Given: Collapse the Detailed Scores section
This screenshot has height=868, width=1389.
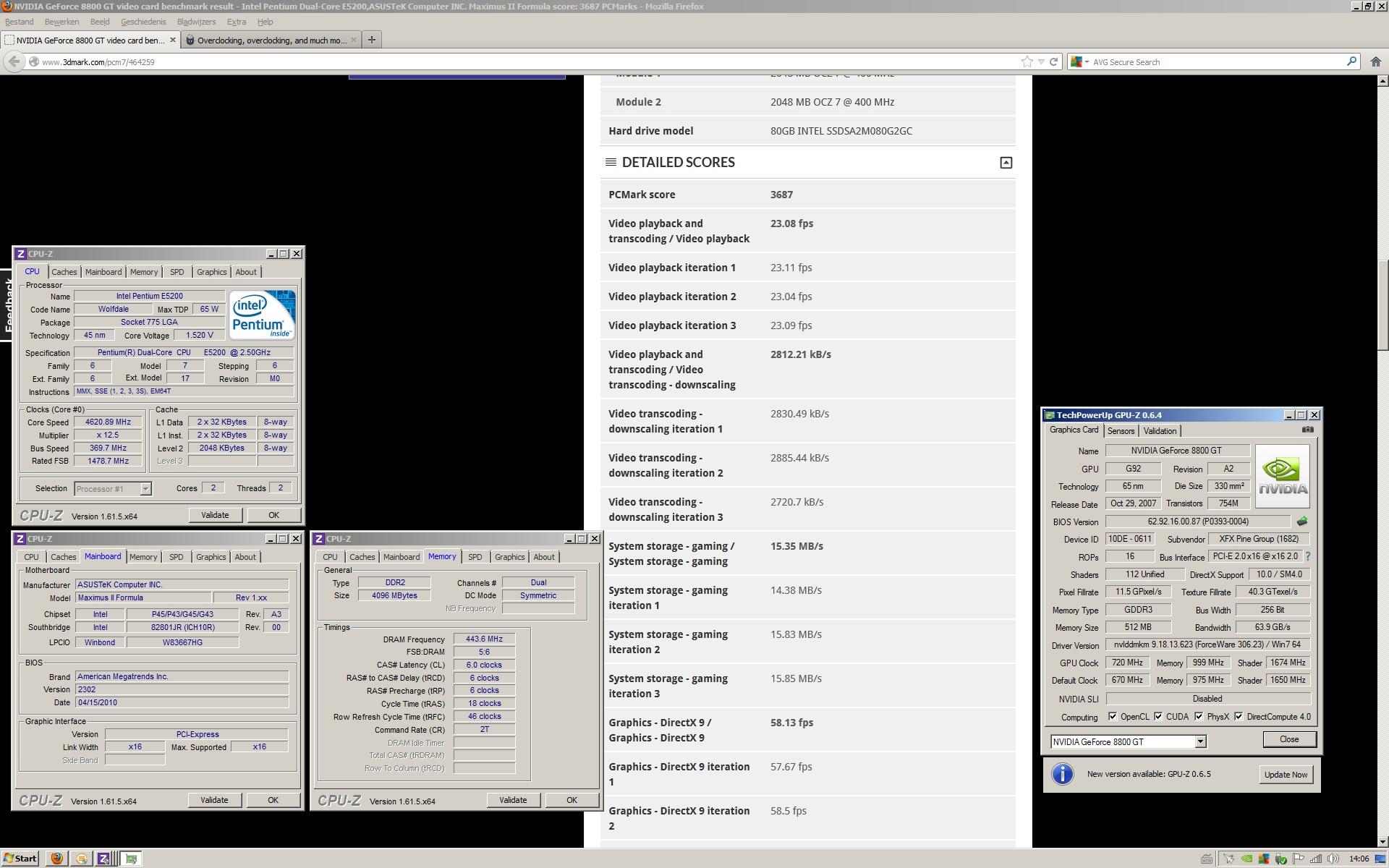Looking at the screenshot, I should pos(1006,163).
